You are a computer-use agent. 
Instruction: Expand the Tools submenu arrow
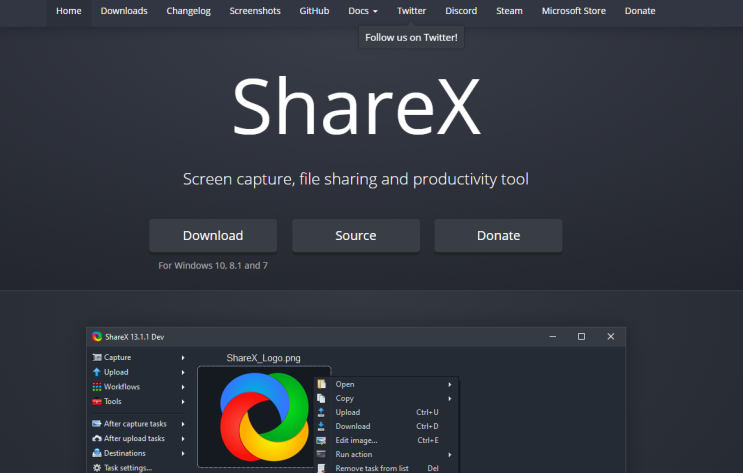tap(183, 402)
